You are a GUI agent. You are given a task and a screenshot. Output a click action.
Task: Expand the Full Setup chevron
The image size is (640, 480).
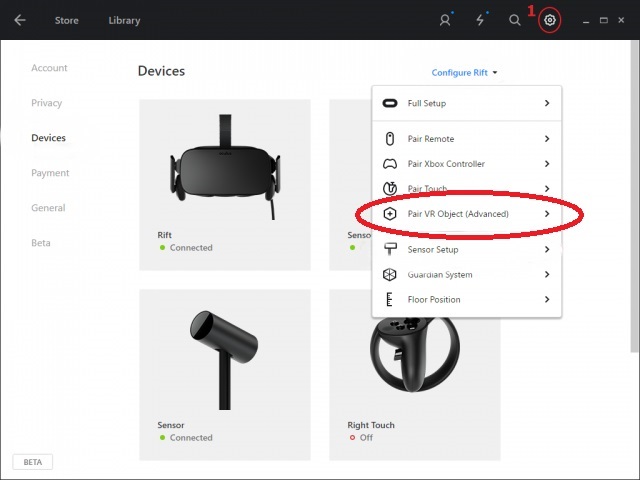547,103
